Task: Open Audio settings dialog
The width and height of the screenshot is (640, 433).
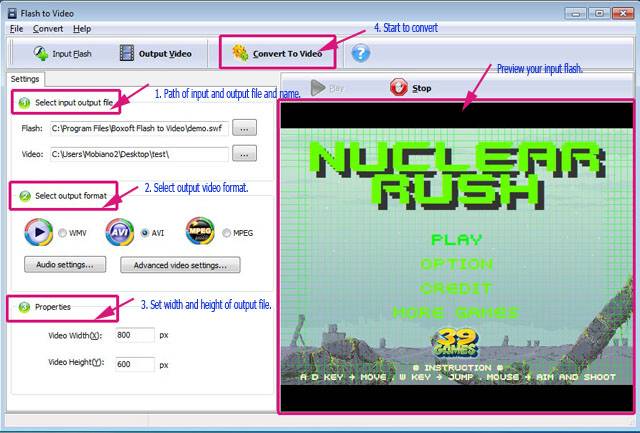Action: (x=65, y=264)
